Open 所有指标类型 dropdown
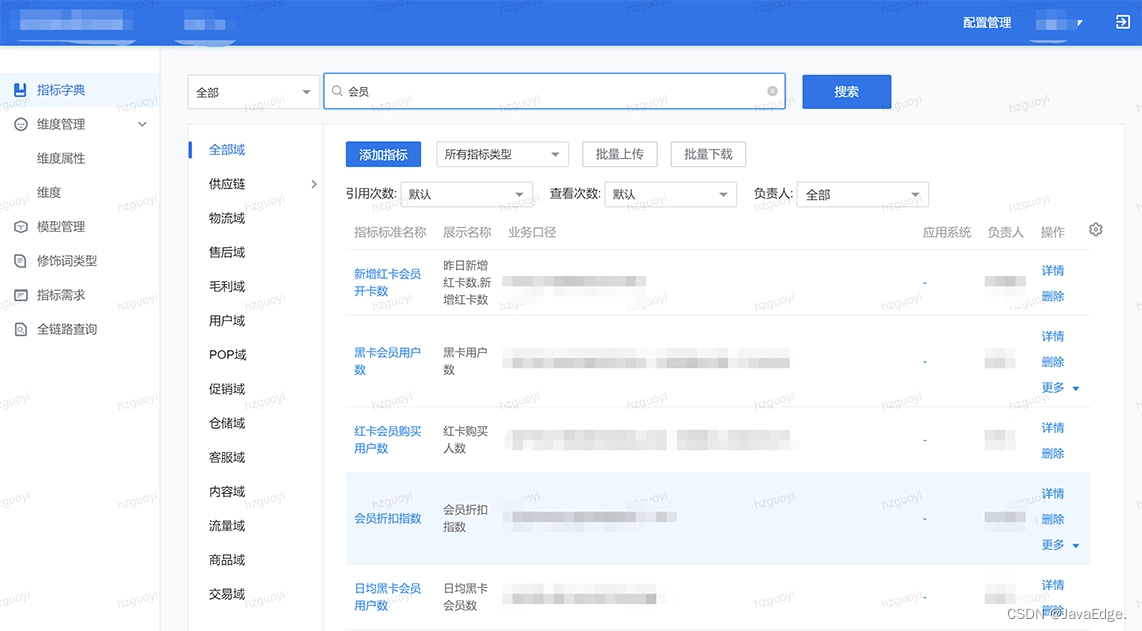 [502, 154]
